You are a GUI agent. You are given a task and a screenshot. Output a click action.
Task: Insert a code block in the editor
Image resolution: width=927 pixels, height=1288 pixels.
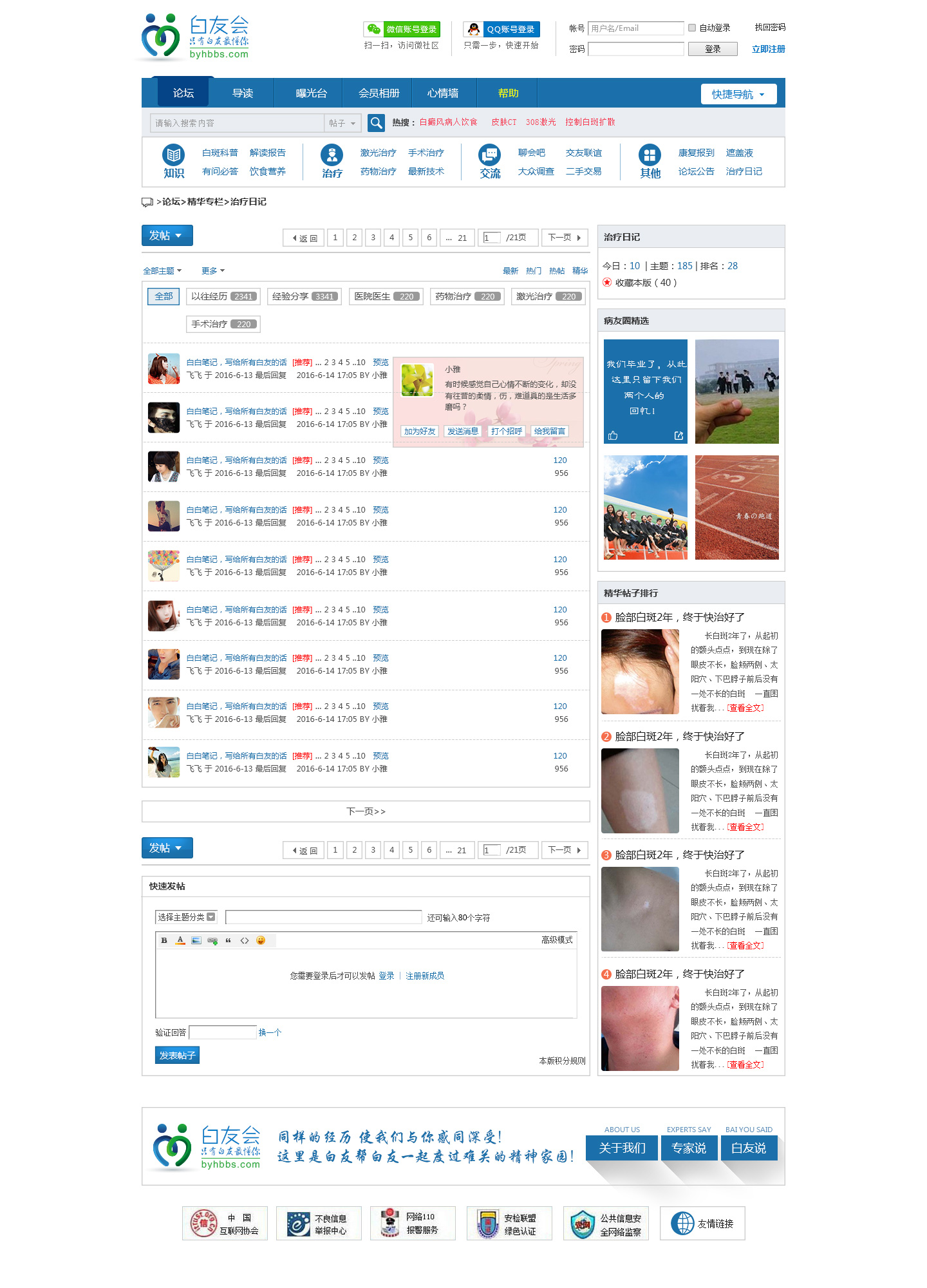pos(245,940)
